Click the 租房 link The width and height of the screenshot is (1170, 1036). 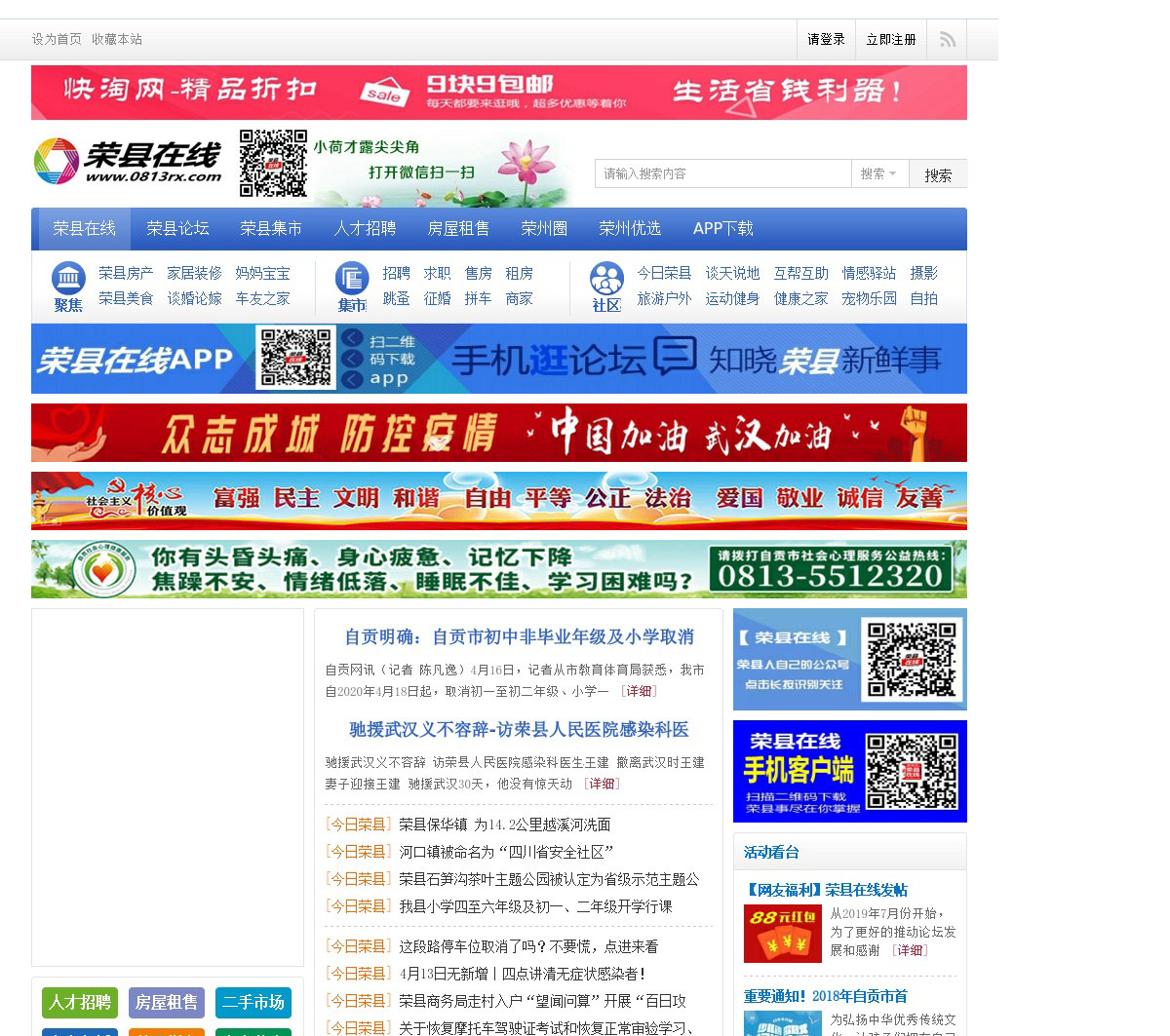pyautogui.click(x=519, y=273)
